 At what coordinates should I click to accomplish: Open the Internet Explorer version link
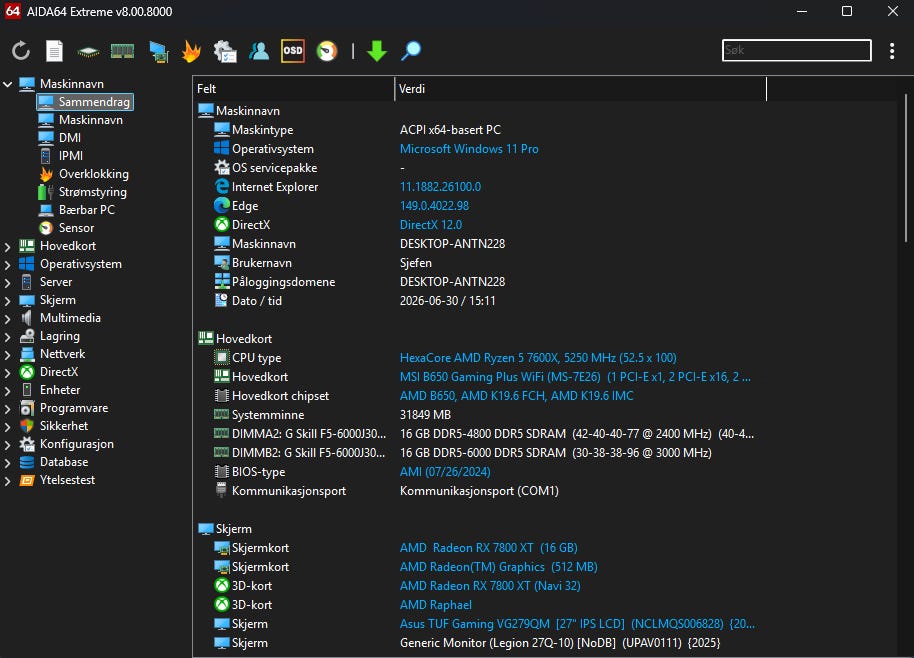point(440,187)
